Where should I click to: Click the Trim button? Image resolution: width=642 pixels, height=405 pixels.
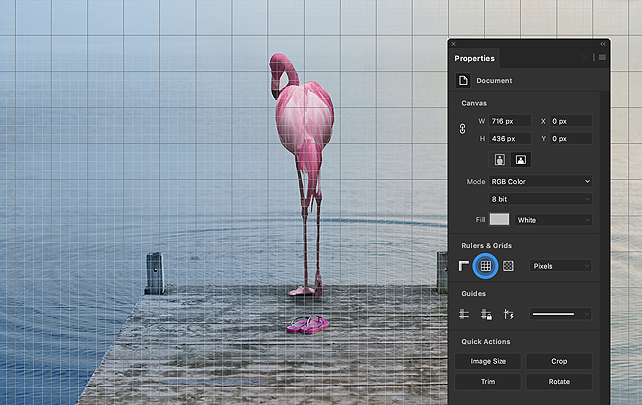click(x=488, y=381)
